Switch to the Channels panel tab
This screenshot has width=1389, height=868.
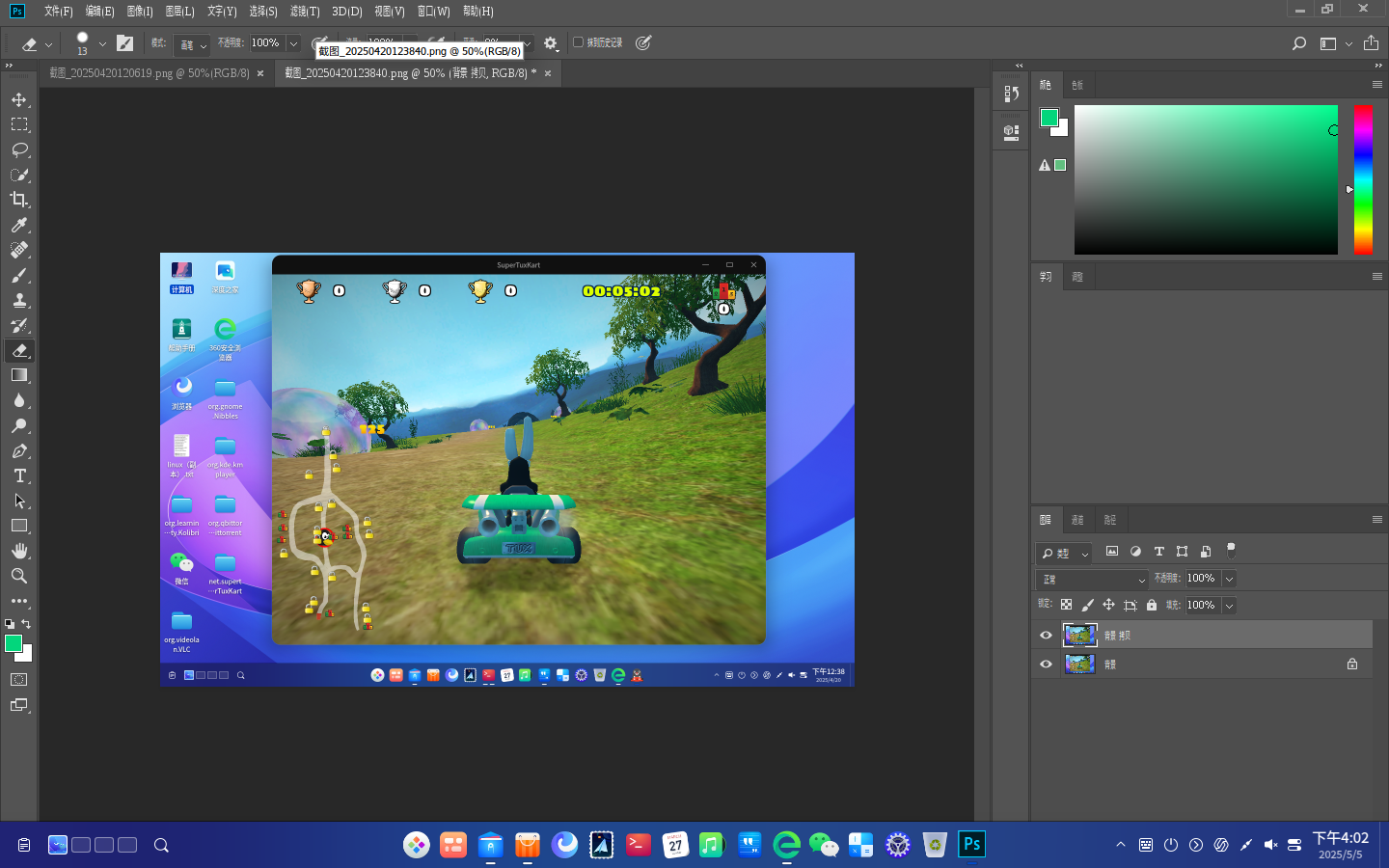pos(1077,520)
